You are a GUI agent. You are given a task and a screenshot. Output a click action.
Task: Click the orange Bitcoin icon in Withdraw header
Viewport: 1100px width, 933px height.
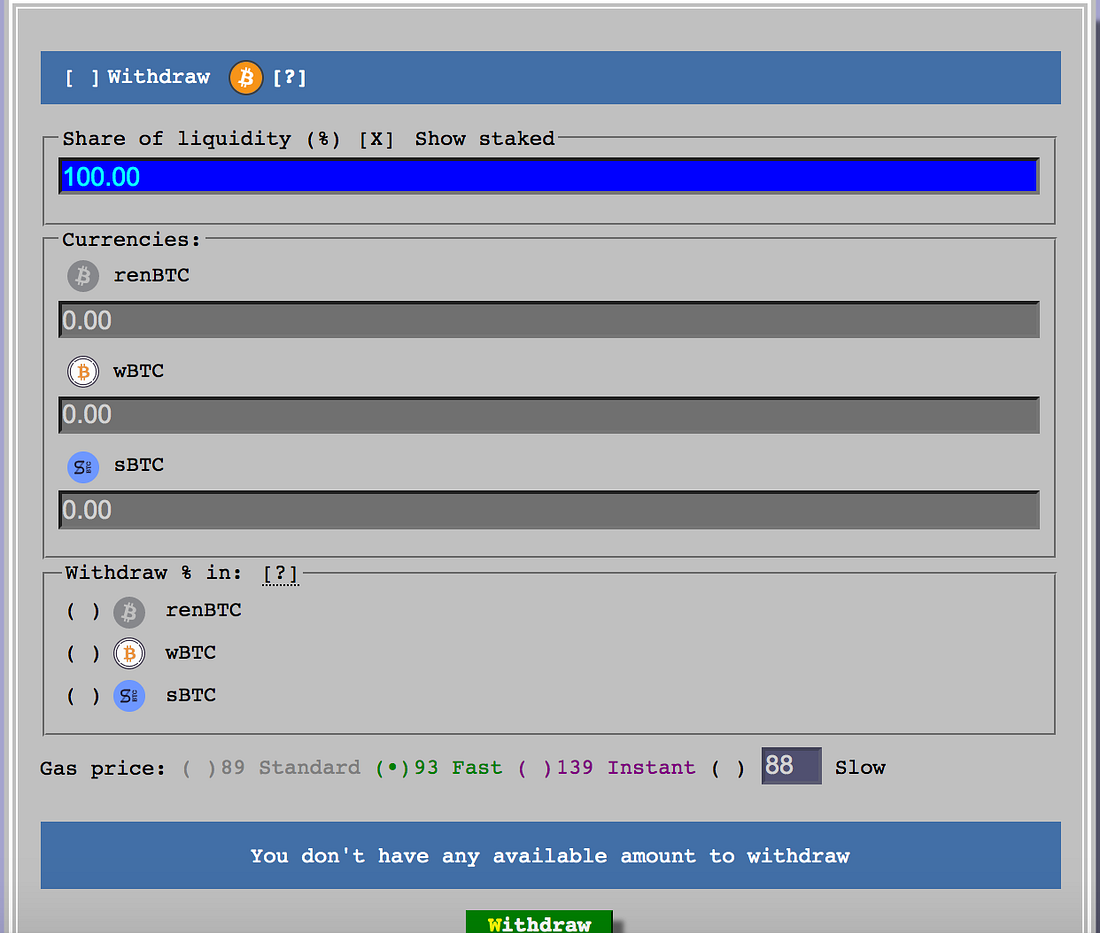tap(246, 77)
